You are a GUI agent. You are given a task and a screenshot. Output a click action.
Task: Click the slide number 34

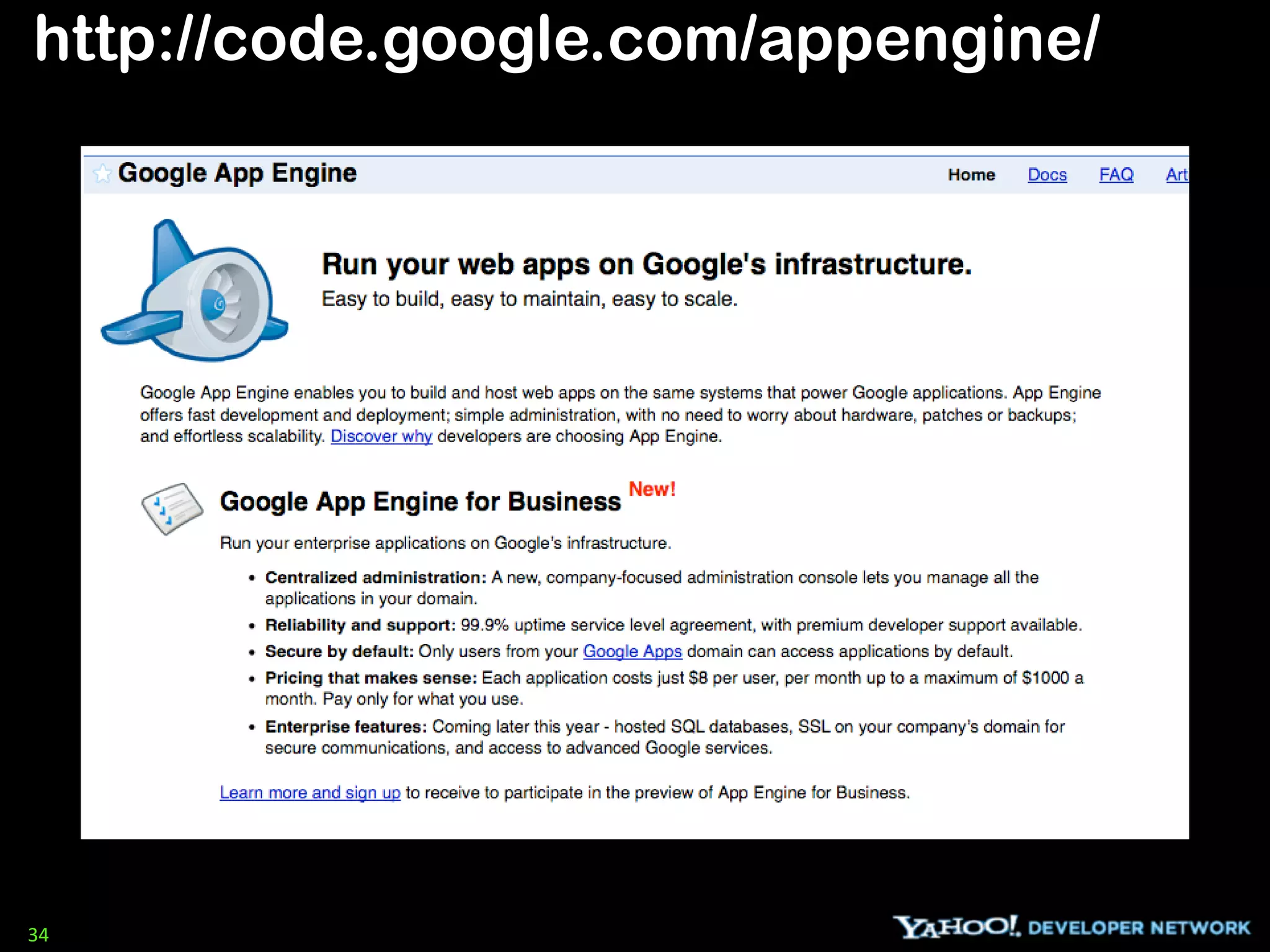38,935
